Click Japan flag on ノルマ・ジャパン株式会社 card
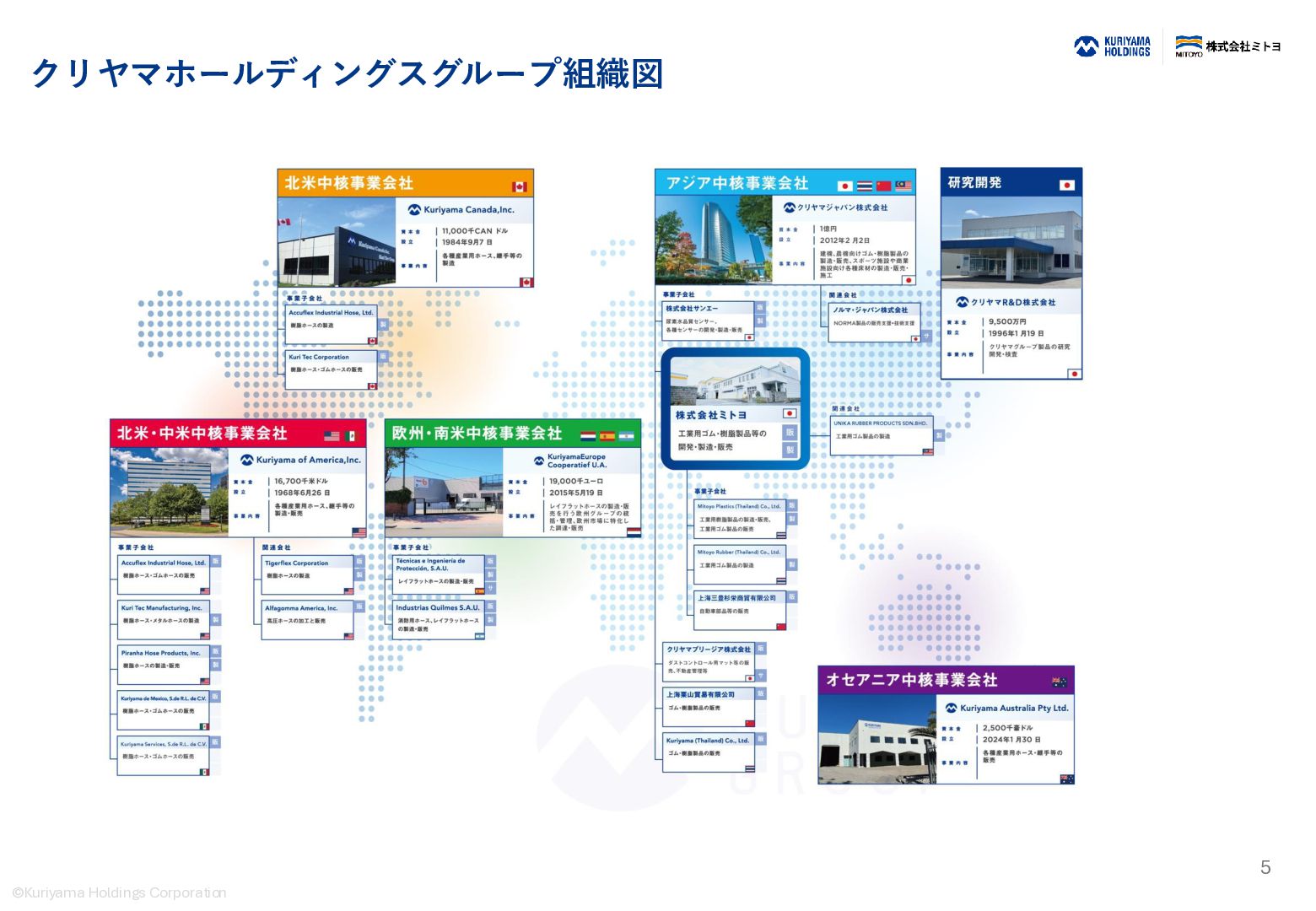The image size is (1316, 911). tap(915, 338)
